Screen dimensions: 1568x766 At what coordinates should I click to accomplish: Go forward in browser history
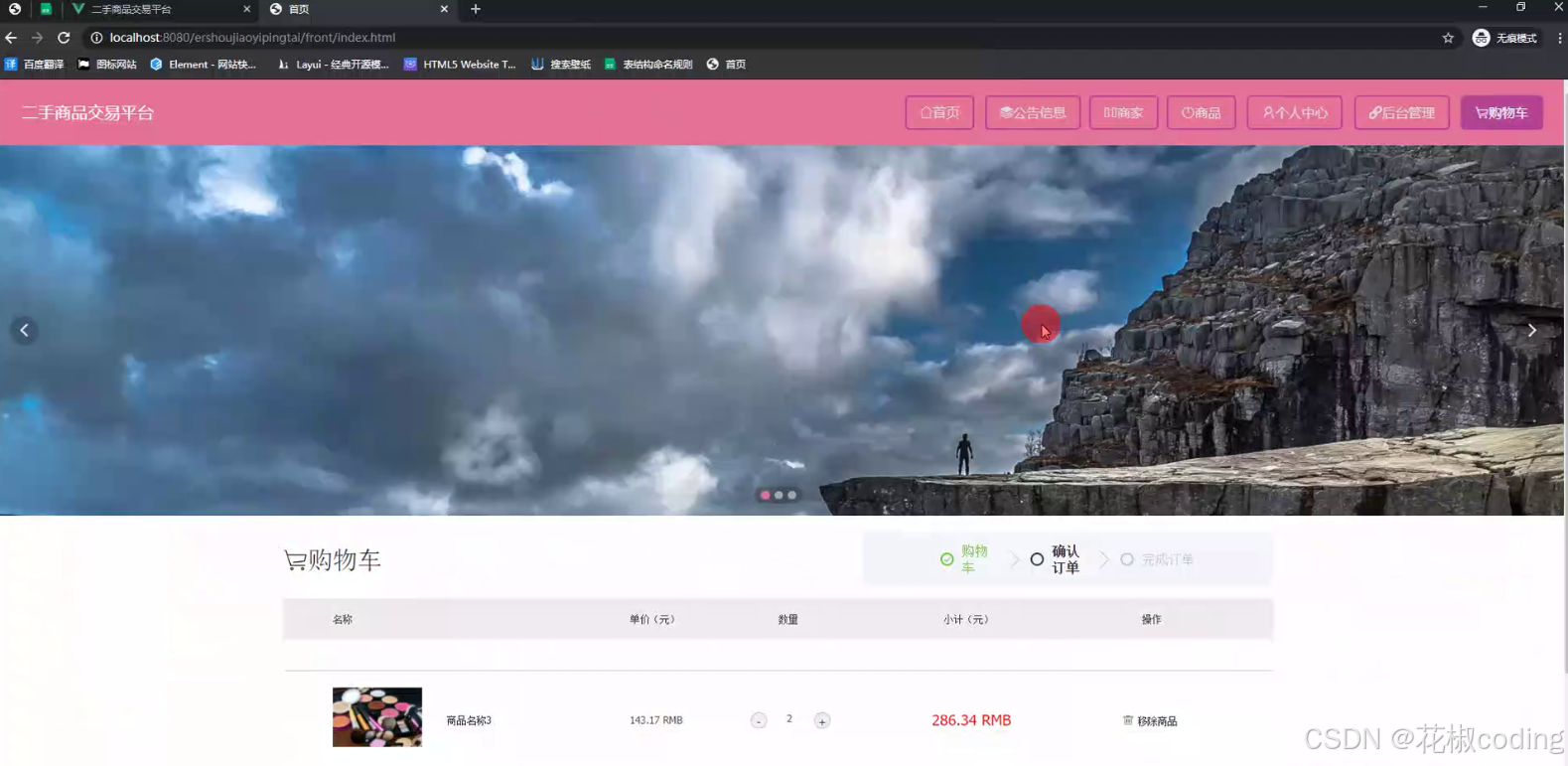pyautogui.click(x=37, y=38)
